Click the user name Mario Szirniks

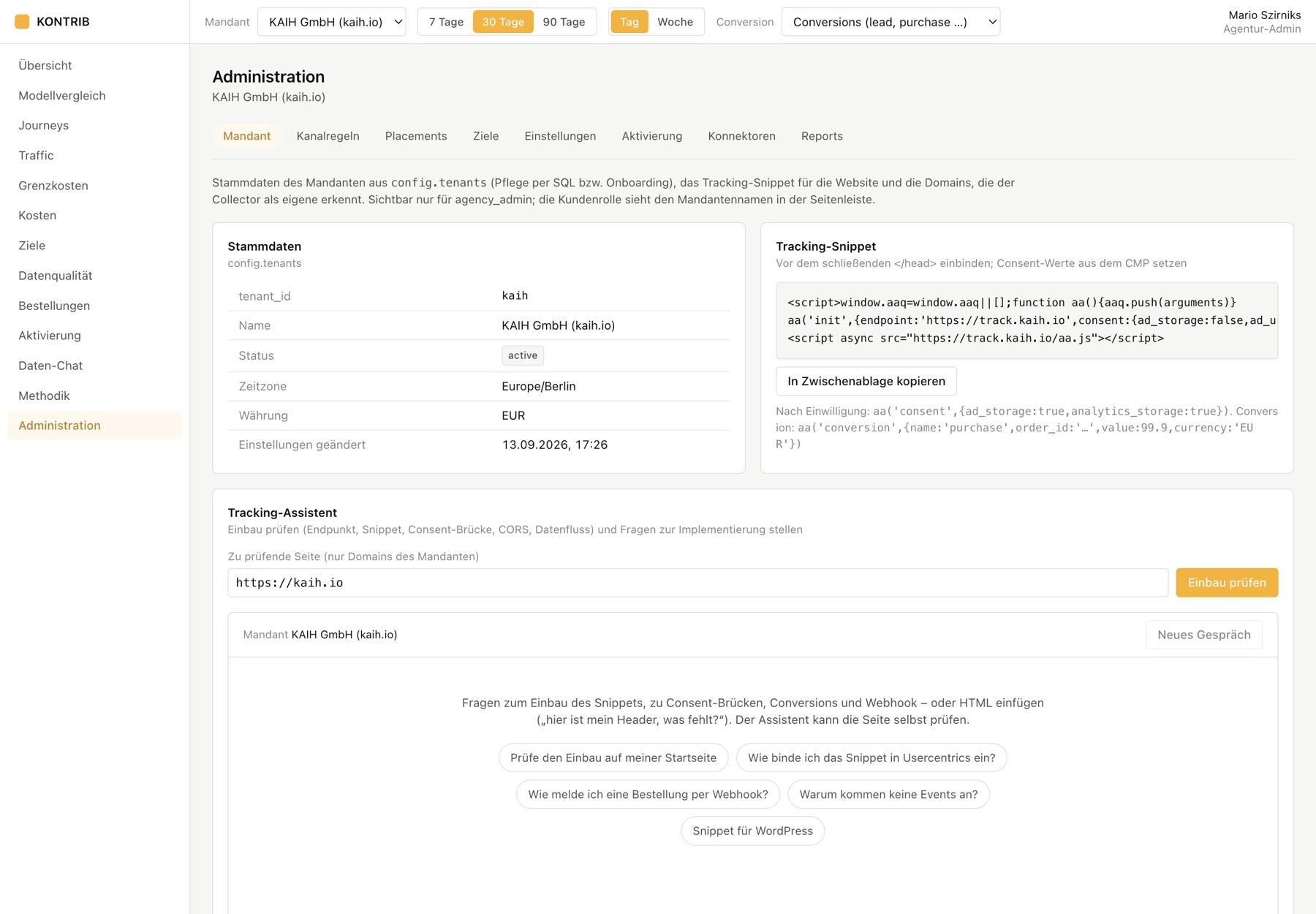tap(1265, 15)
